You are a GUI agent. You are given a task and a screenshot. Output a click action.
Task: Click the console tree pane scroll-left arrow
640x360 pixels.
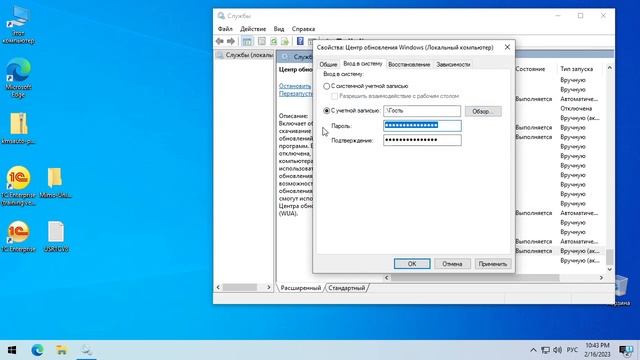[218, 287]
